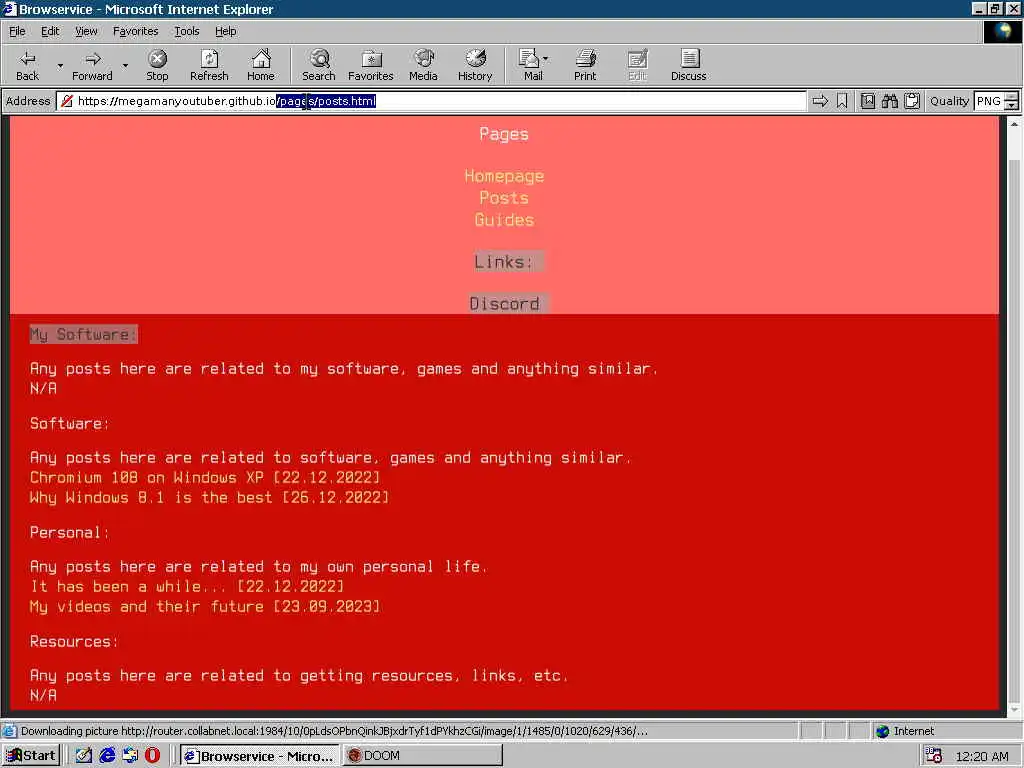Show the History toolbar panel

click(x=475, y=65)
